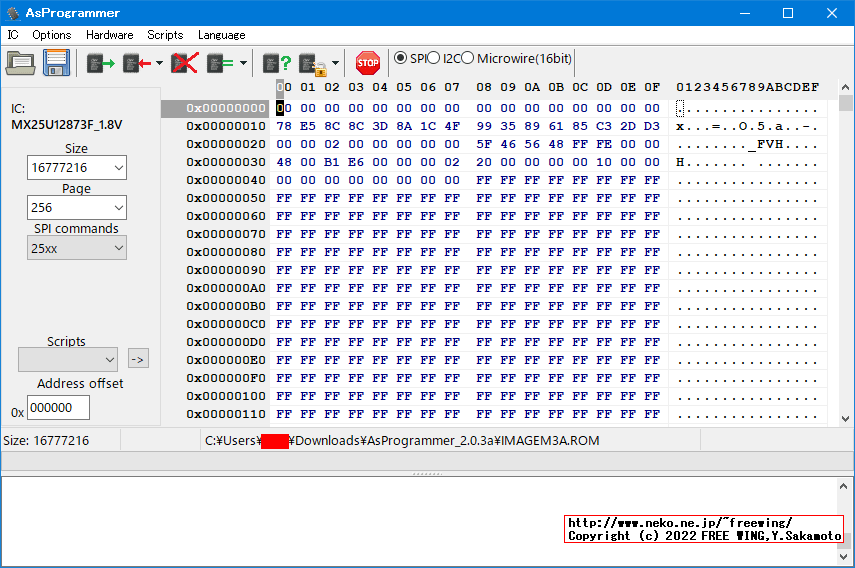Screen dimensions: 855x568
Task: Select the I2C radio button
Action: coord(433,58)
